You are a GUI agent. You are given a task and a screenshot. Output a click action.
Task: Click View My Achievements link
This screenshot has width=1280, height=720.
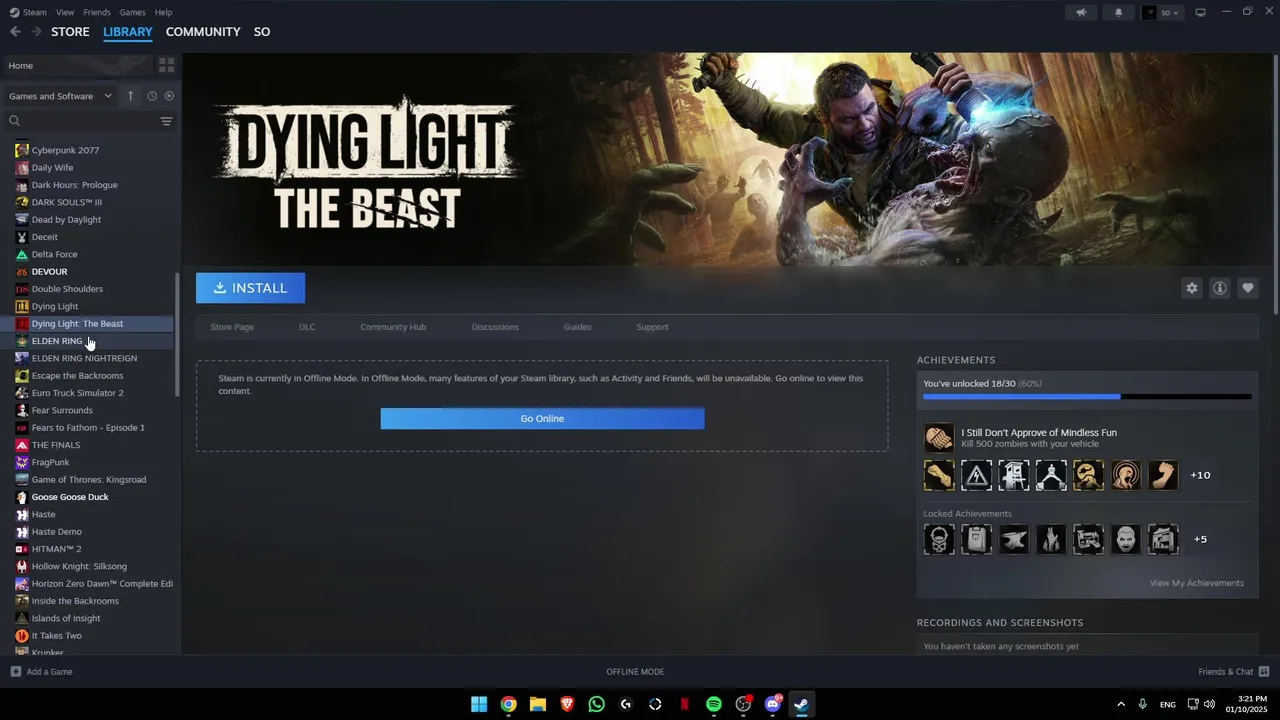point(1196,583)
